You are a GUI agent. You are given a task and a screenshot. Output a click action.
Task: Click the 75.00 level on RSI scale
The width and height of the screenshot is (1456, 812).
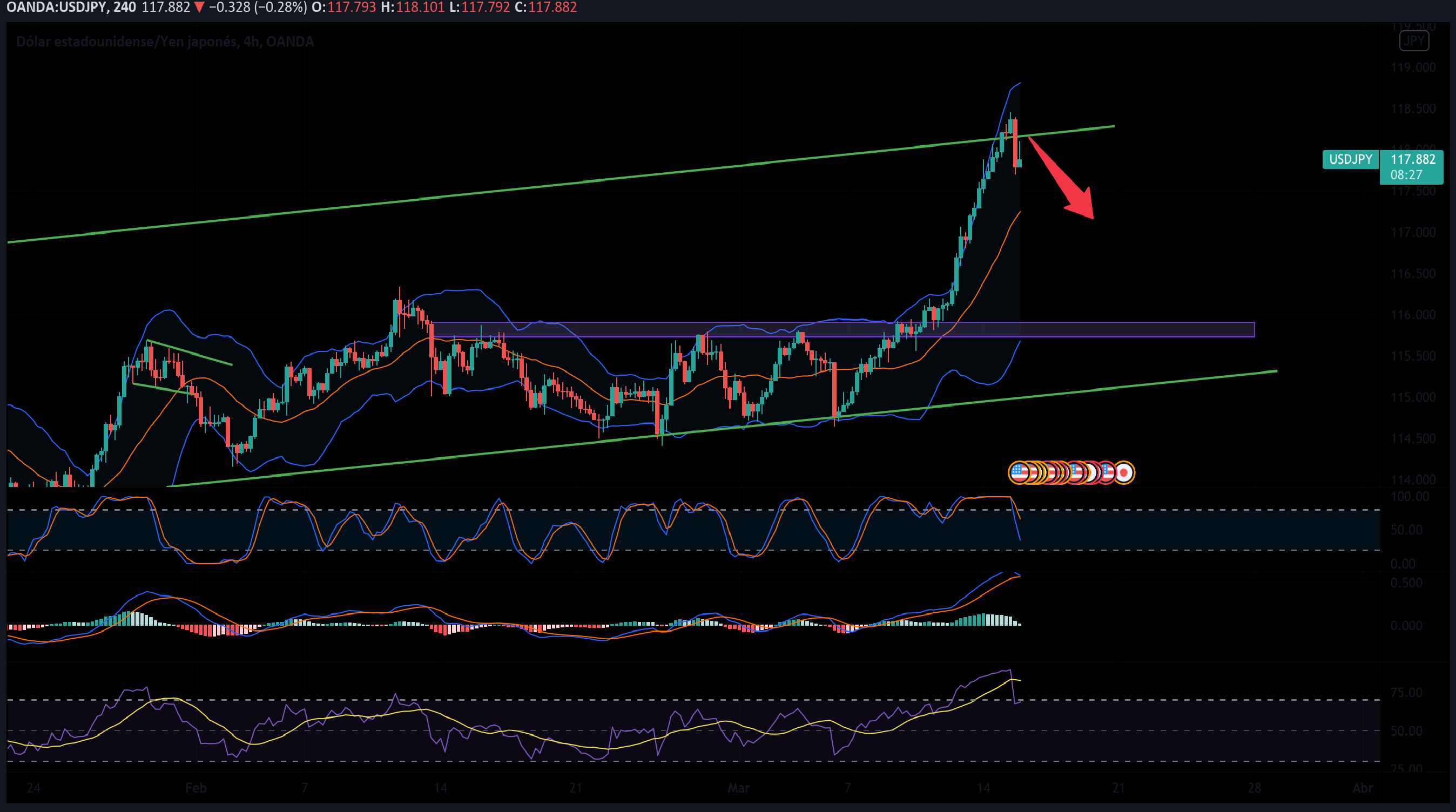[x=1406, y=693]
